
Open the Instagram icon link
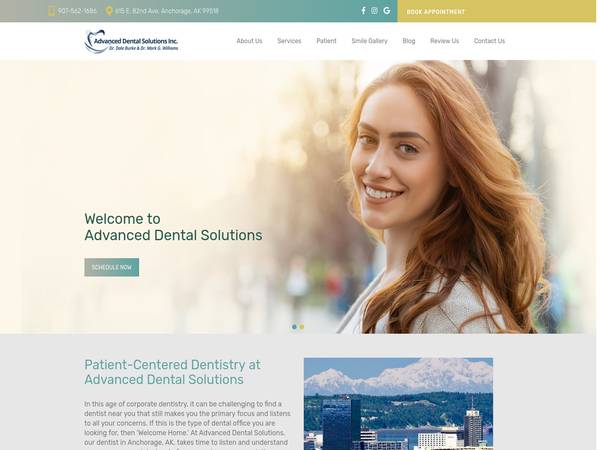(374, 11)
